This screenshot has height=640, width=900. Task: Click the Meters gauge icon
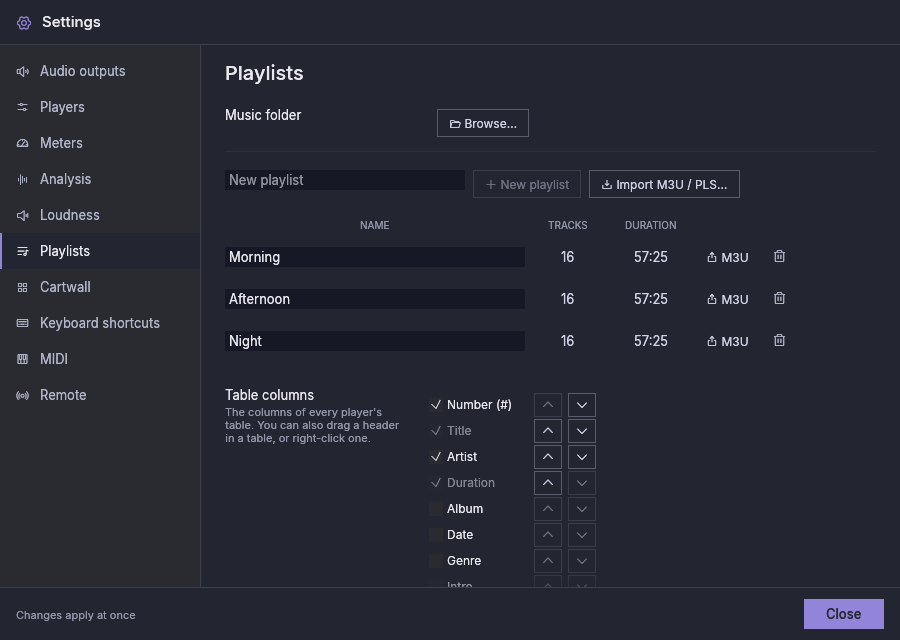[22, 143]
